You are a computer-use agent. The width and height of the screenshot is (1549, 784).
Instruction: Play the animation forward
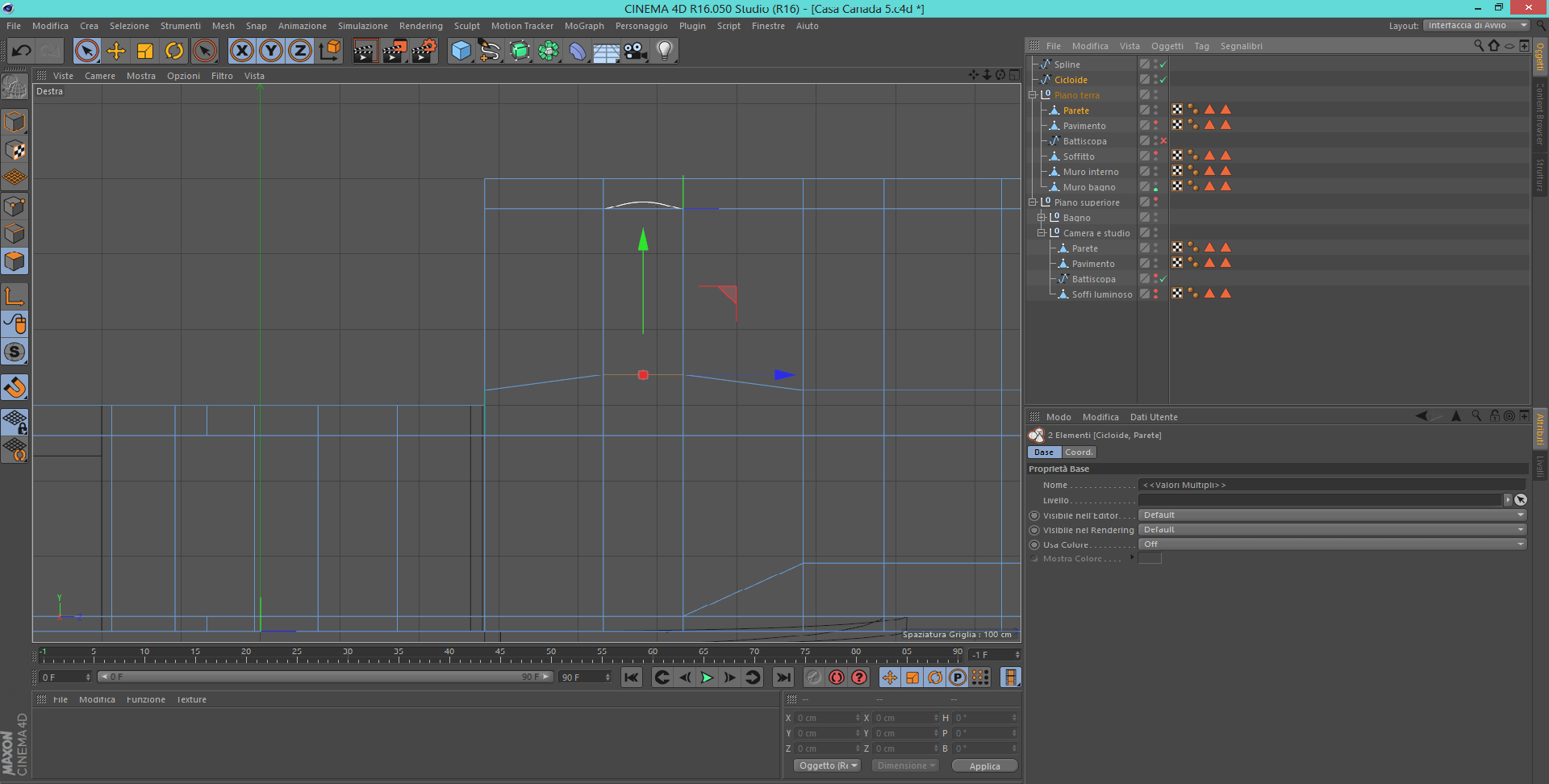[x=707, y=678]
